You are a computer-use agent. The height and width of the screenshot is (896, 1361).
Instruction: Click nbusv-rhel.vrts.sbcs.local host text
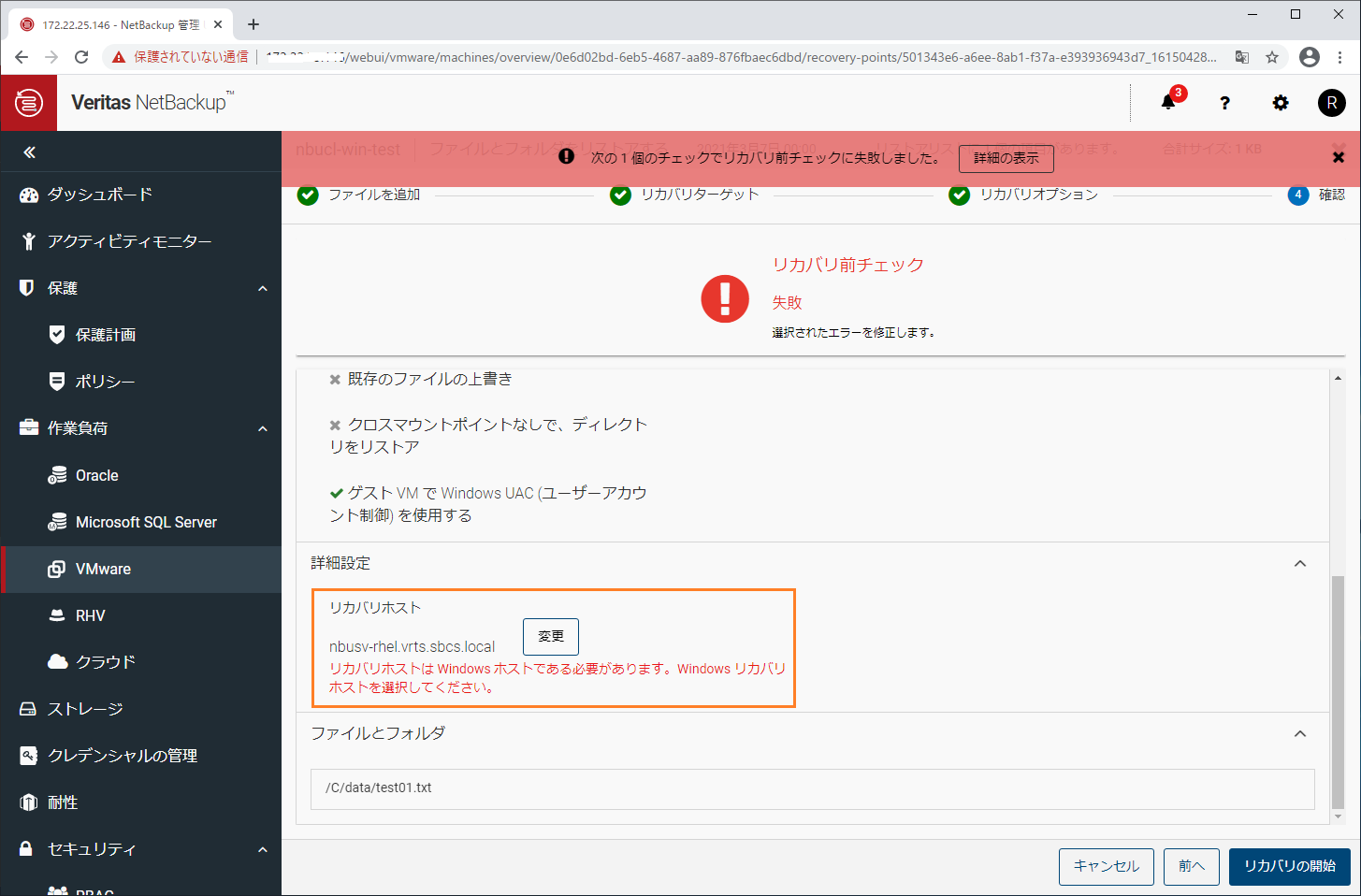pyautogui.click(x=413, y=646)
